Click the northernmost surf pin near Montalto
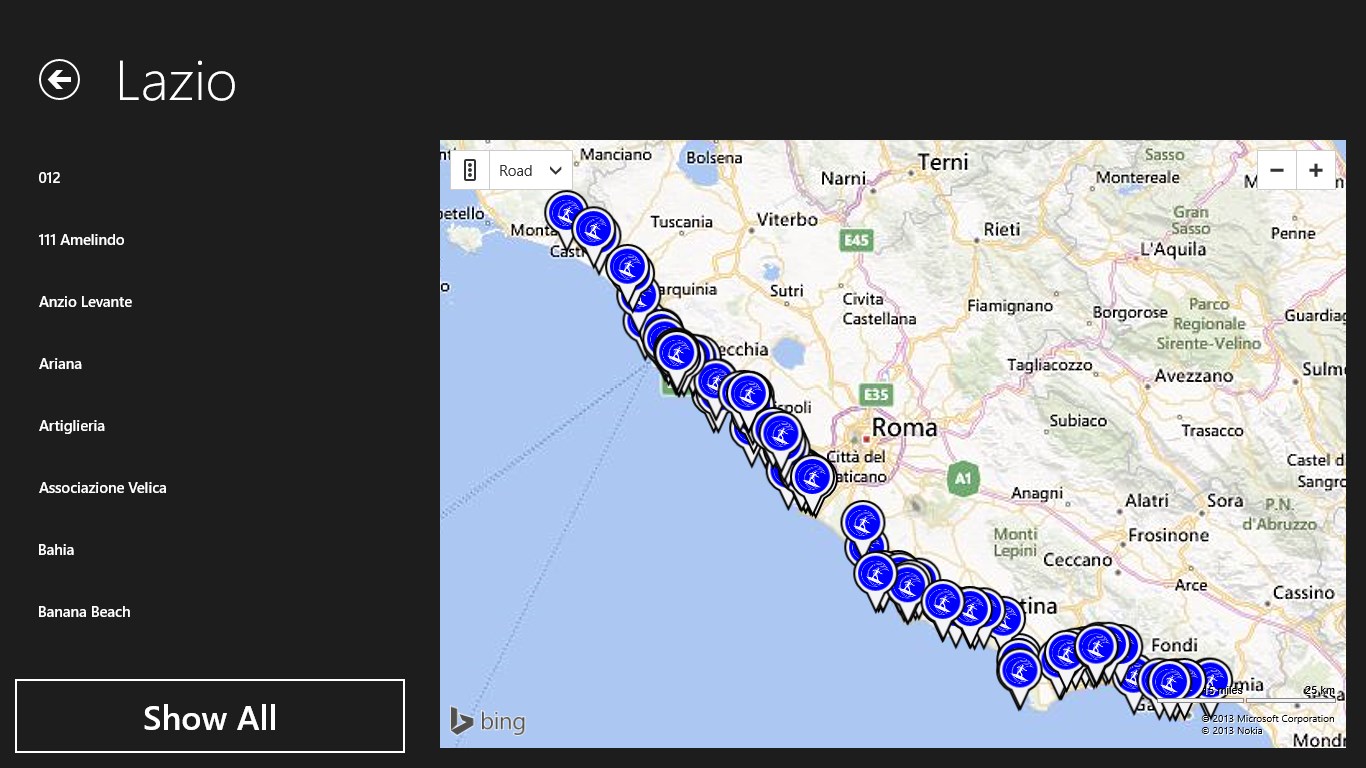This screenshot has height=768, width=1366. (565, 213)
